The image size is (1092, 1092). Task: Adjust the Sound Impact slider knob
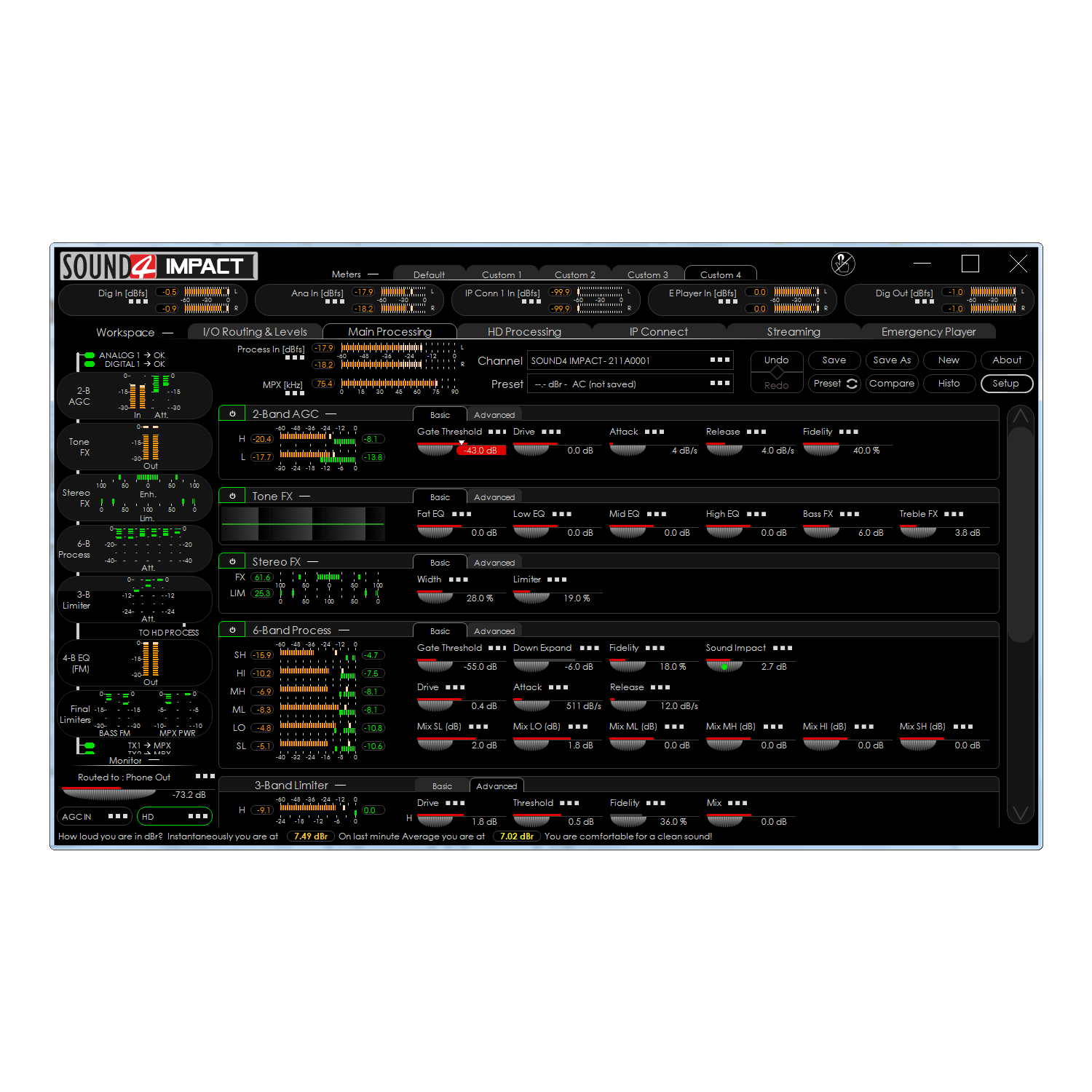pyautogui.click(x=724, y=666)
